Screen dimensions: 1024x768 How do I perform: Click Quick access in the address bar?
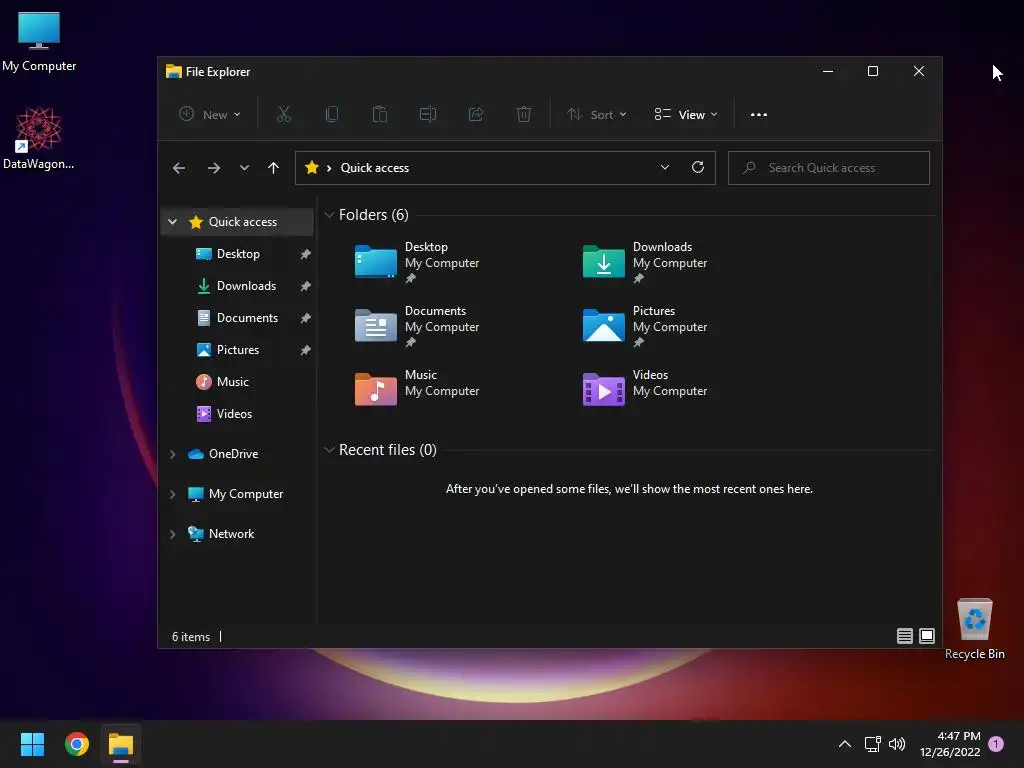[375, 168]
